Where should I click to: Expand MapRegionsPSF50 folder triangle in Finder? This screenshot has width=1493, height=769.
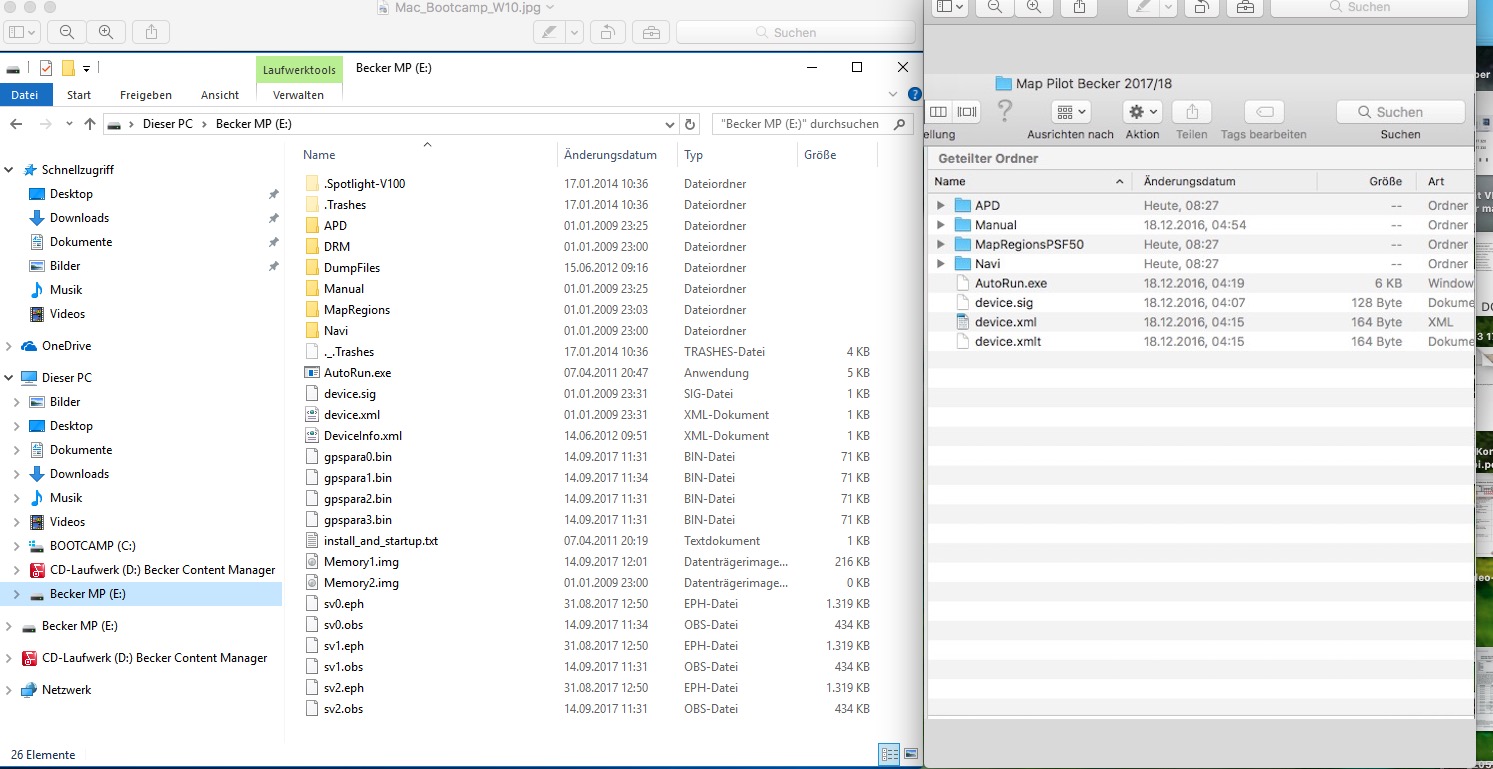tap(940, 244)
